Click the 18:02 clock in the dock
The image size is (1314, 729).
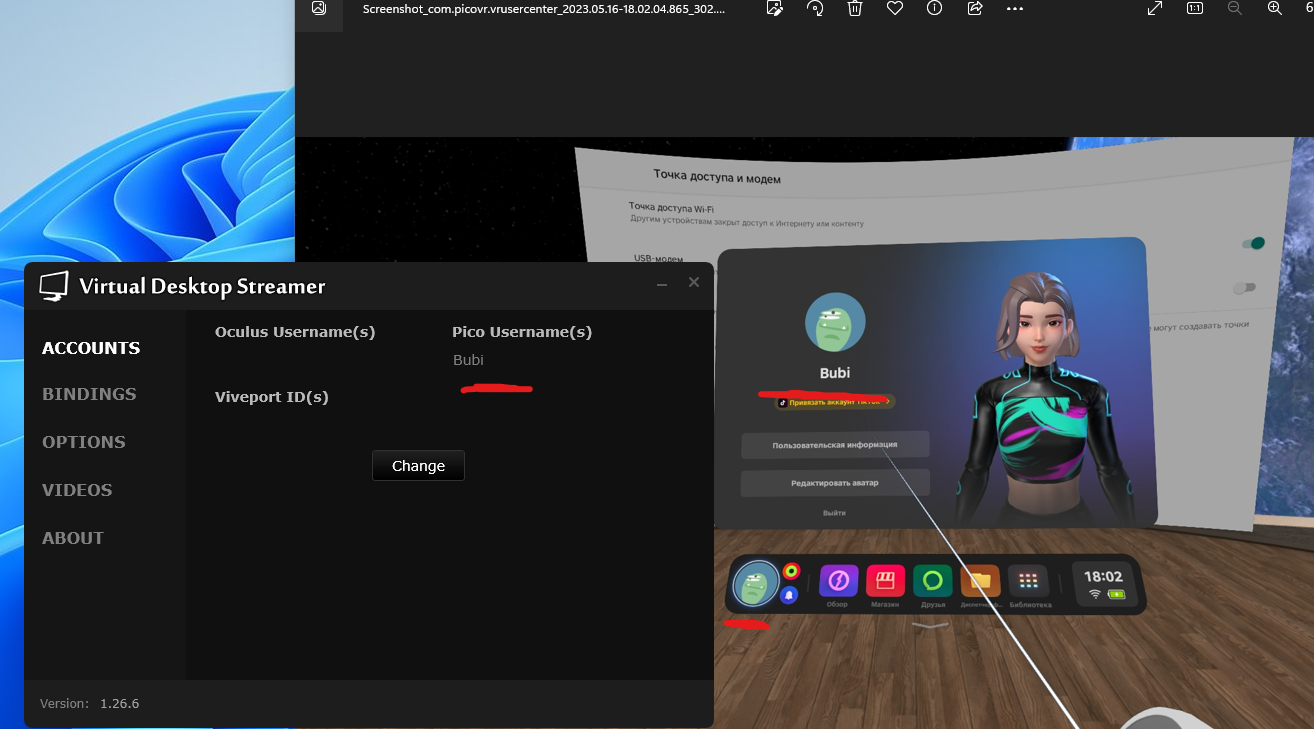[1103, 577]
